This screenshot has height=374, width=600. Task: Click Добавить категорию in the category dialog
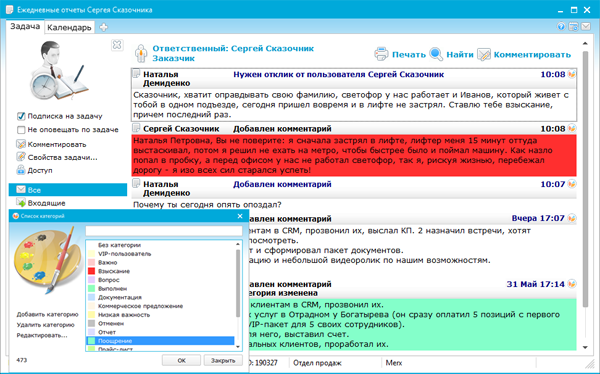click(47, 314)
